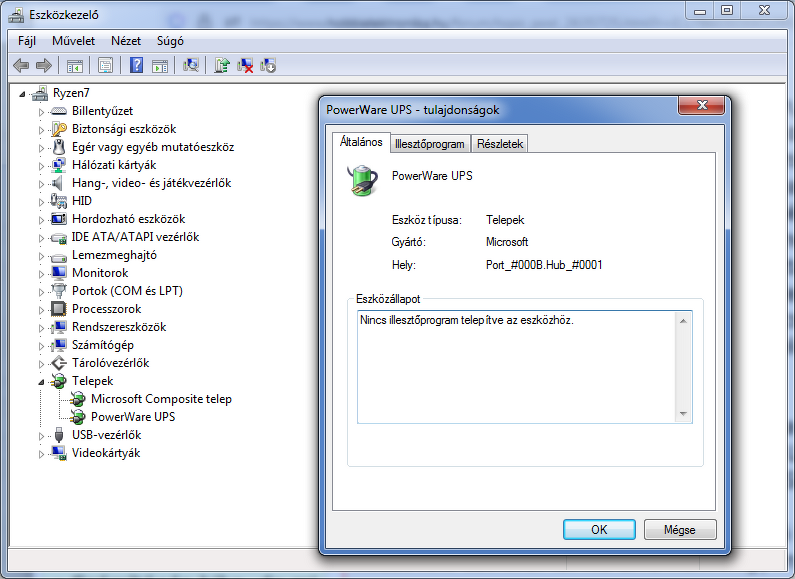Scan for hardware changes toolbar icon
The height and width of the screenshot is (579, 795).
[191, 65]
